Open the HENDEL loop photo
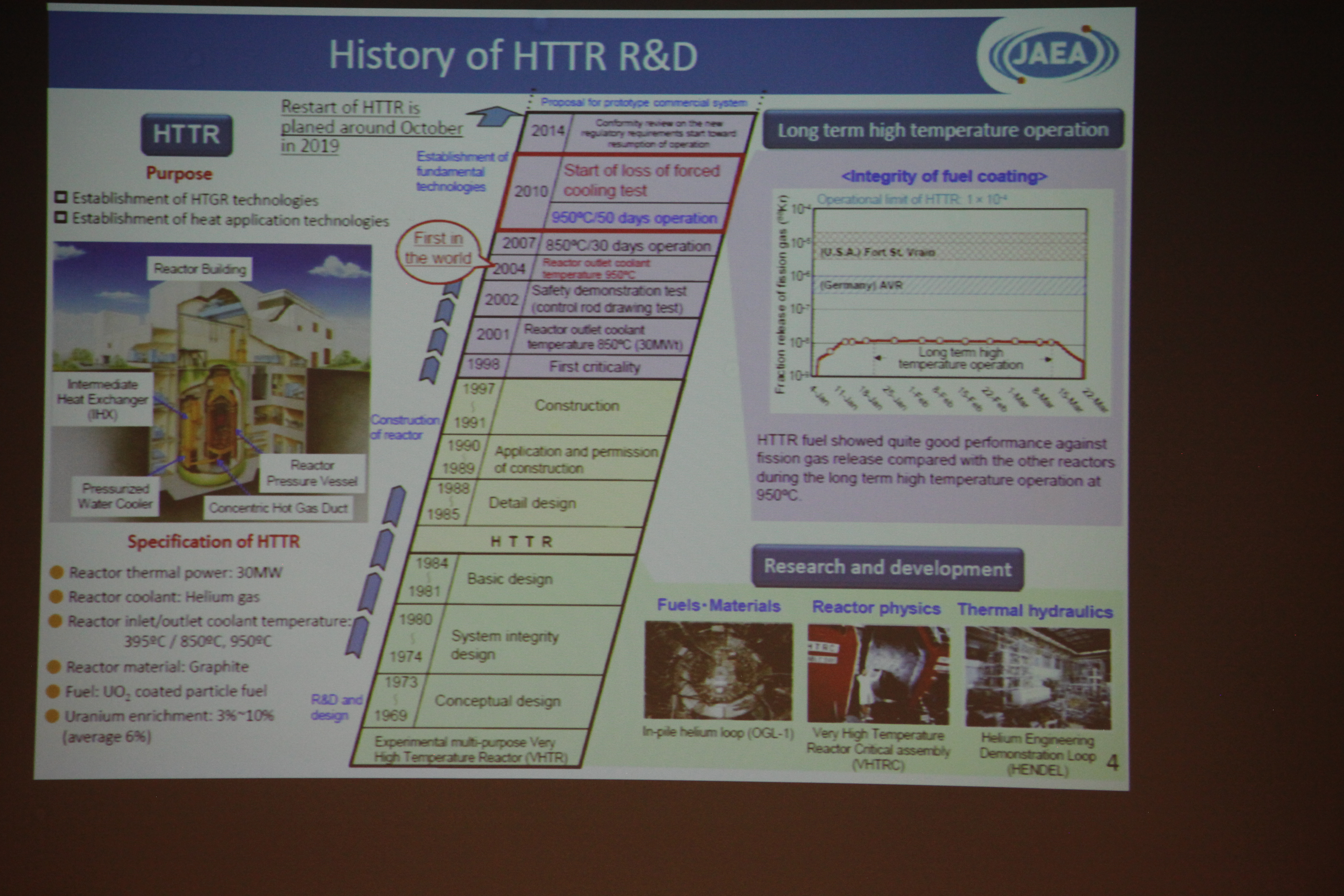Image resolution: width=1344 pixels, height=896 pixels. point(1038,678)
